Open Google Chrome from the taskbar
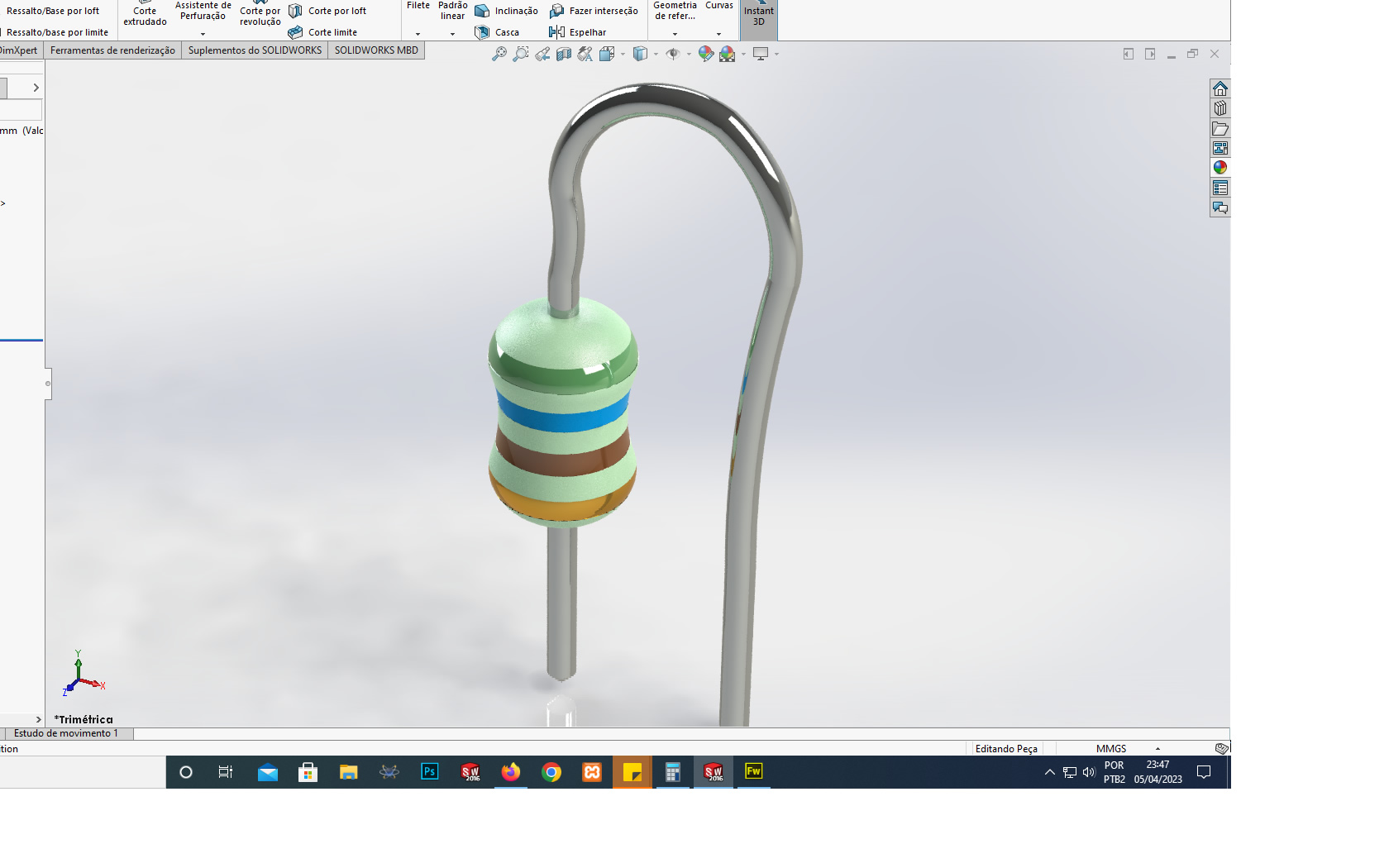The height and width of the screenshot is (868, 1389). [x=551, y=772]
